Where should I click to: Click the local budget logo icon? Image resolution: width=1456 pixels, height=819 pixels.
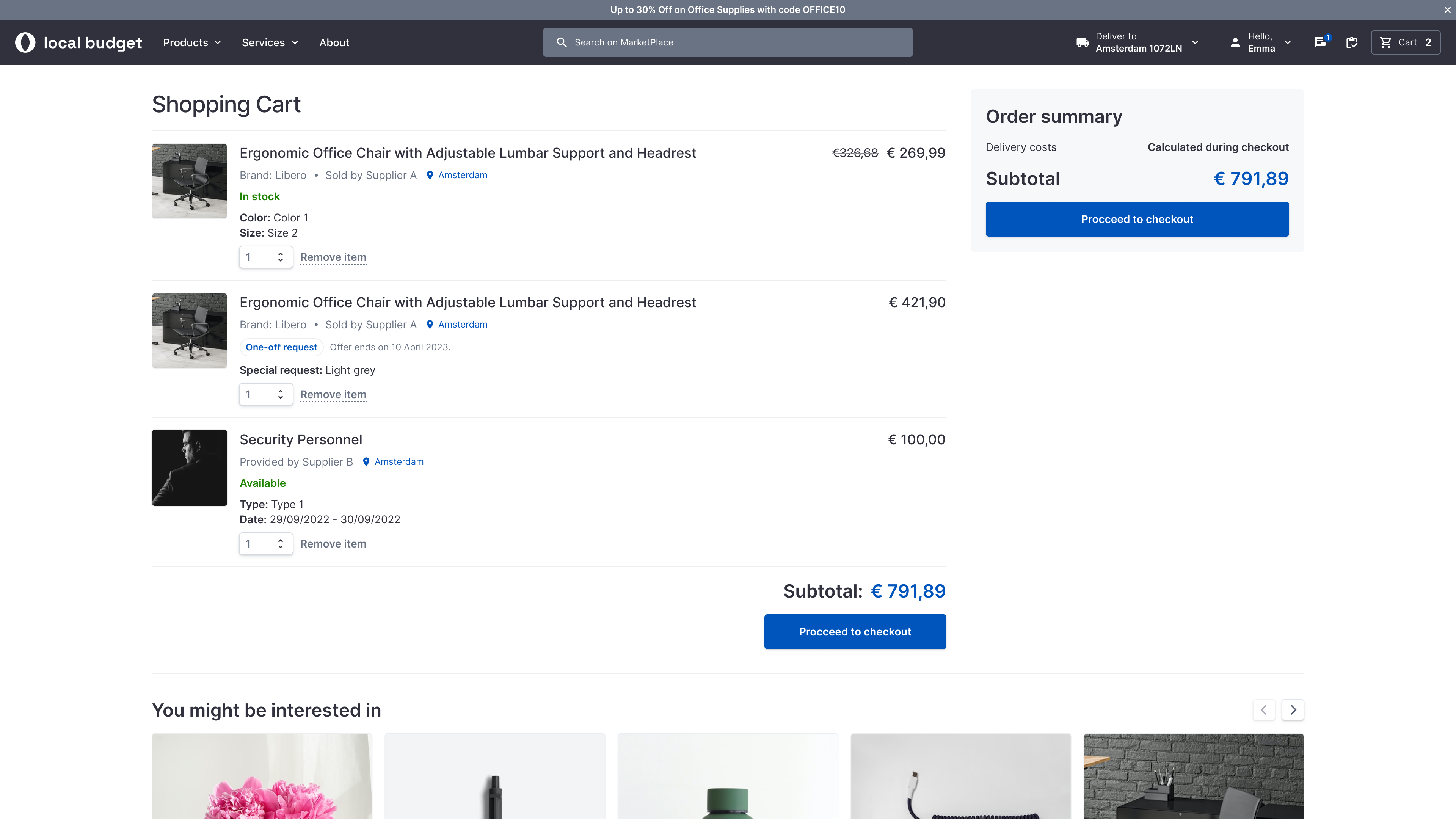tap(25, 42)
